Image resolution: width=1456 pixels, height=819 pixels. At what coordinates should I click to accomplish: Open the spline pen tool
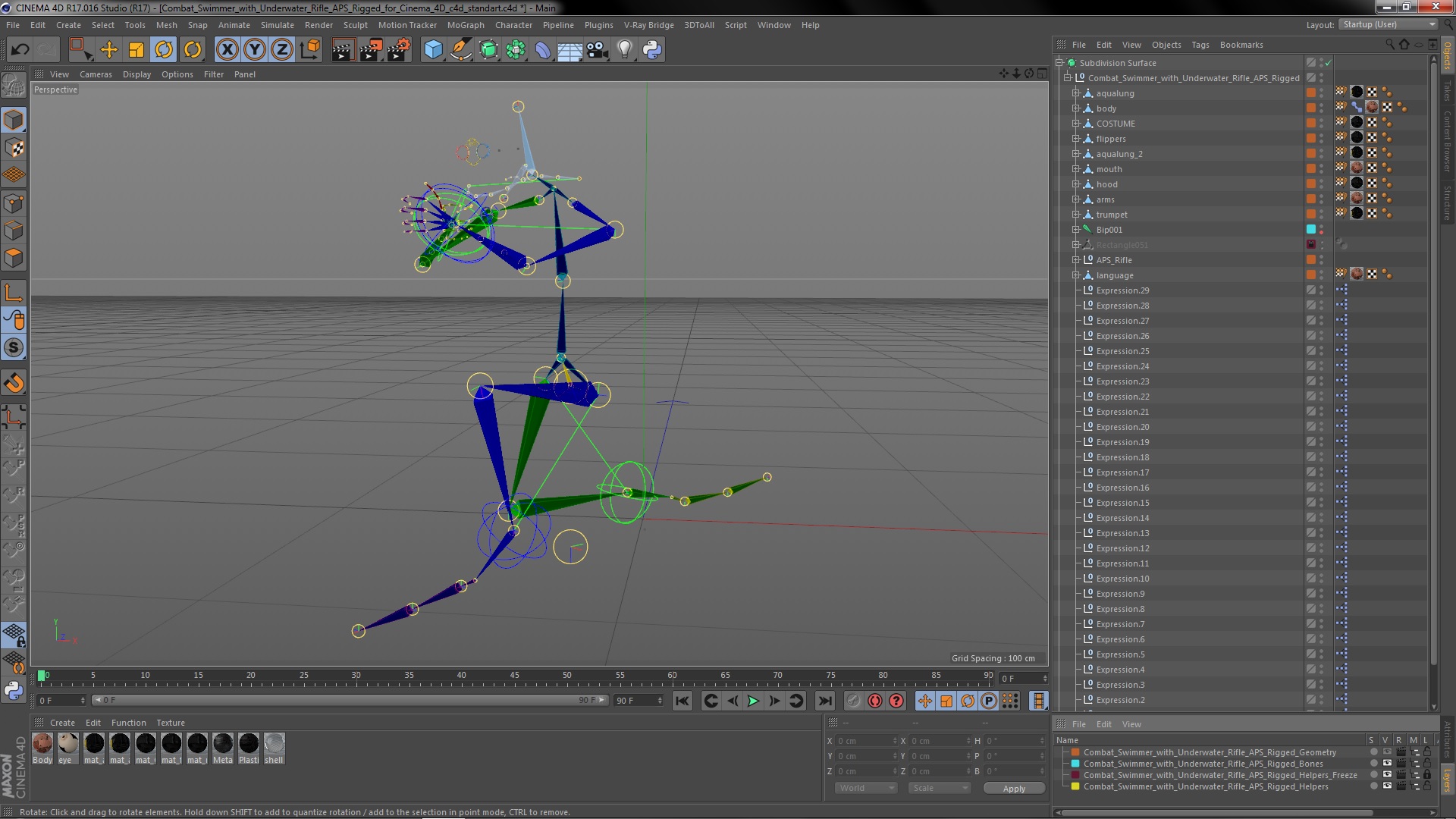[460, 50]
